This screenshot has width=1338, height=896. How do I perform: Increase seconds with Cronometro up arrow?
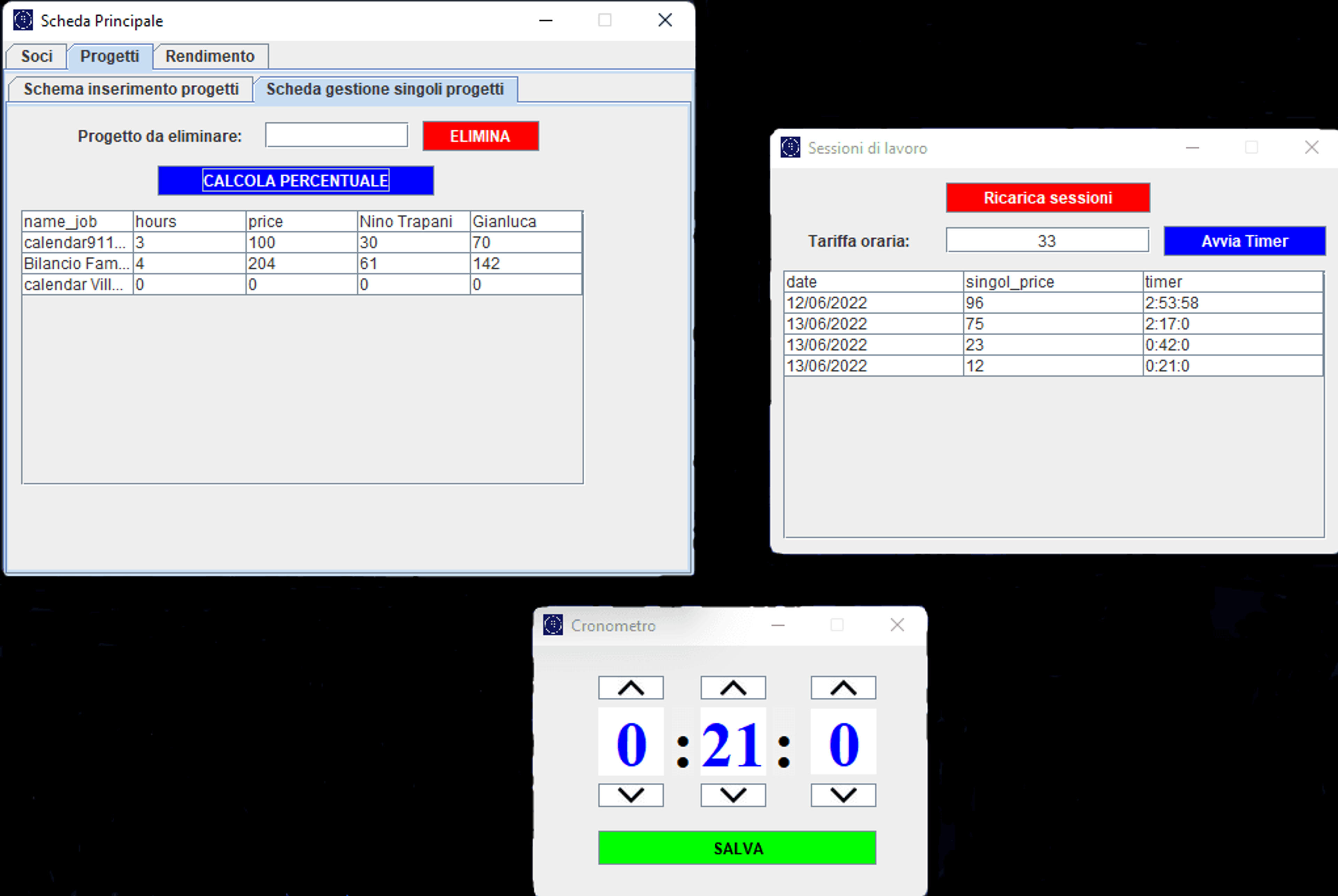pos(843,688)
